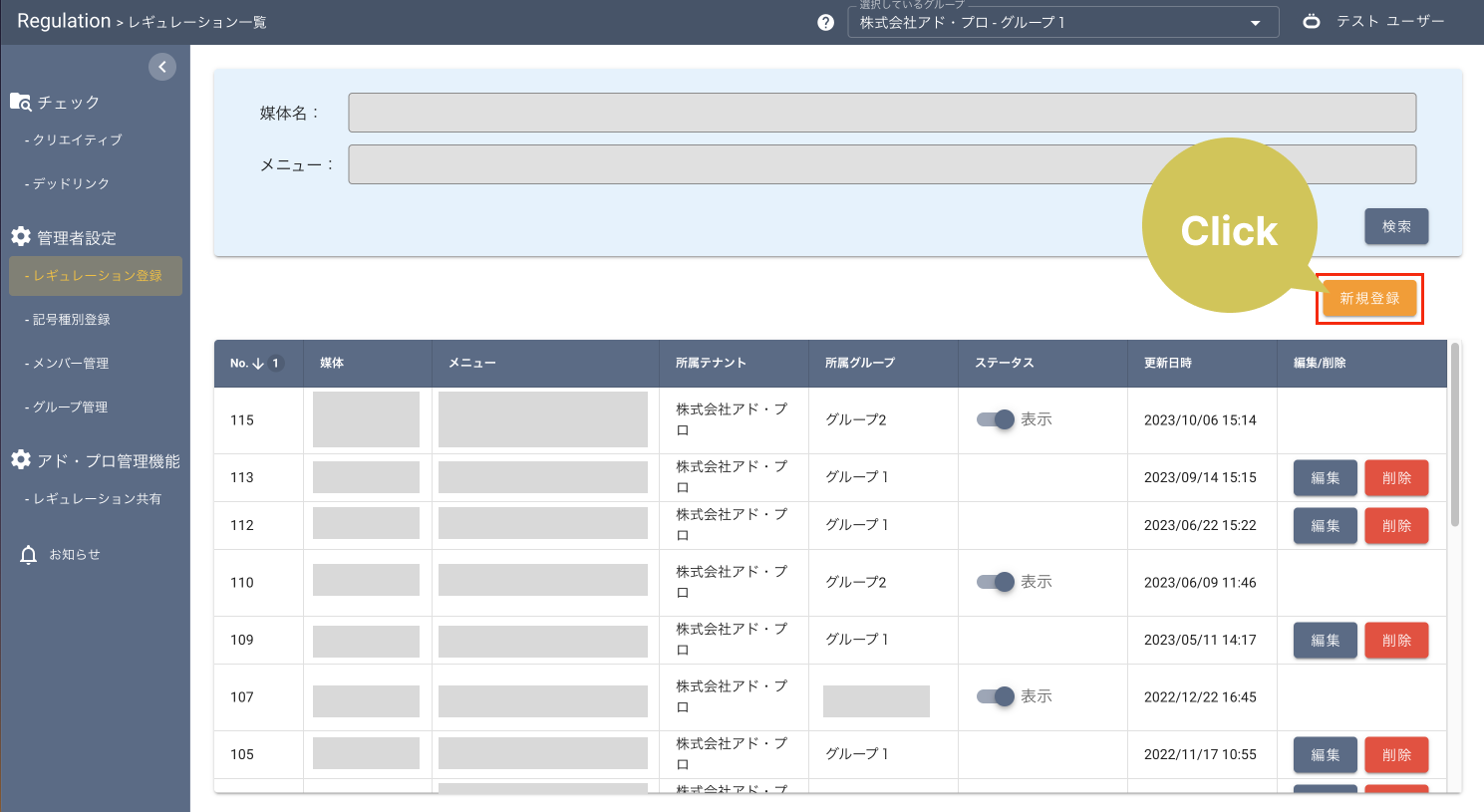This screenshot has height=812, width=1484.
Task: Click the テスト ユーザー account icon
Action: (1310, 21)
